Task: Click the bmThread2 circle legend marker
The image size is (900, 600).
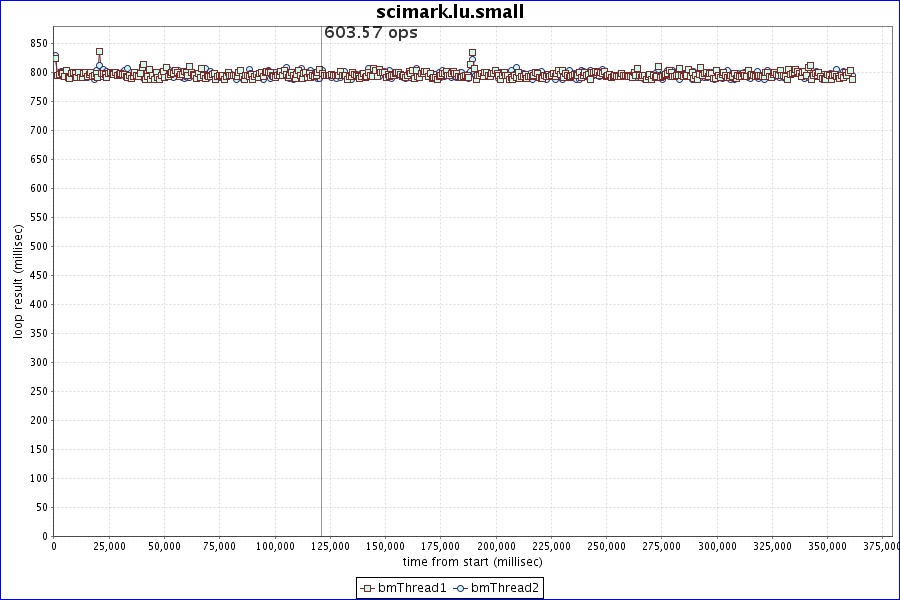Action: tap(461, 588)
